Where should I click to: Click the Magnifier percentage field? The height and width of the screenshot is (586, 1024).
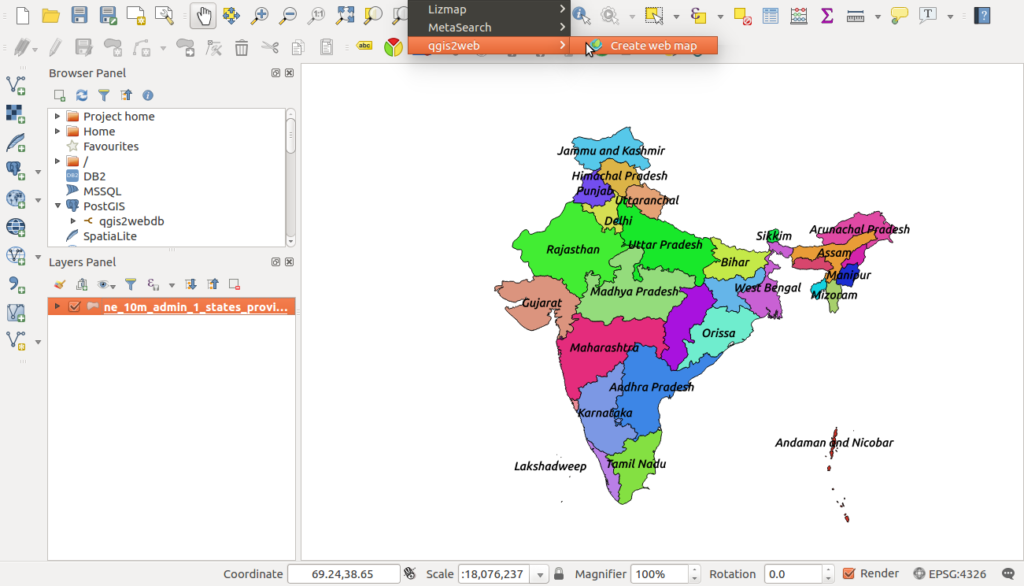tap(660, 573)
